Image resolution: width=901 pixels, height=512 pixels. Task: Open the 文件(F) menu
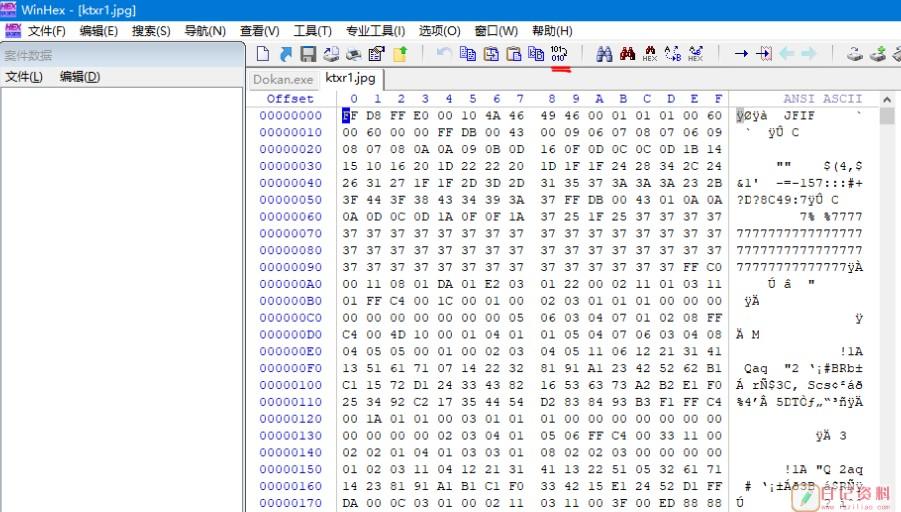[x=47, y=31]
